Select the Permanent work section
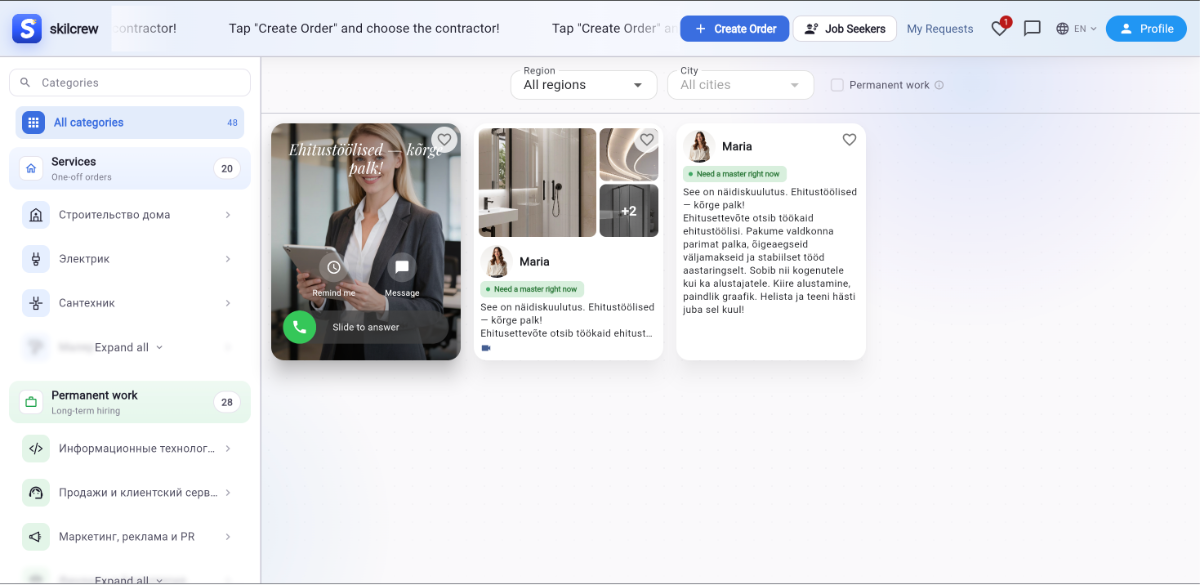 pyautogui.click(x=130, y=402)
